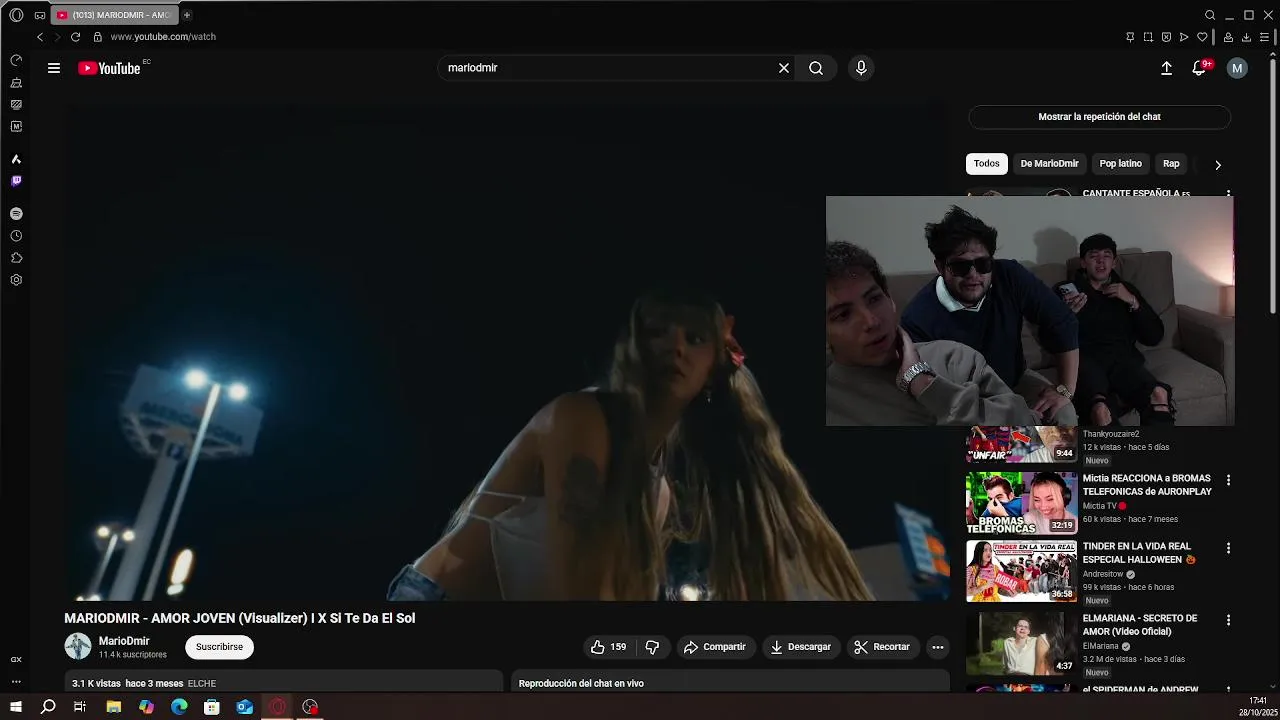
Task: Open GX Cleaner in Opera sidebar
Action: pyautogui.click(x=16, y=83)
